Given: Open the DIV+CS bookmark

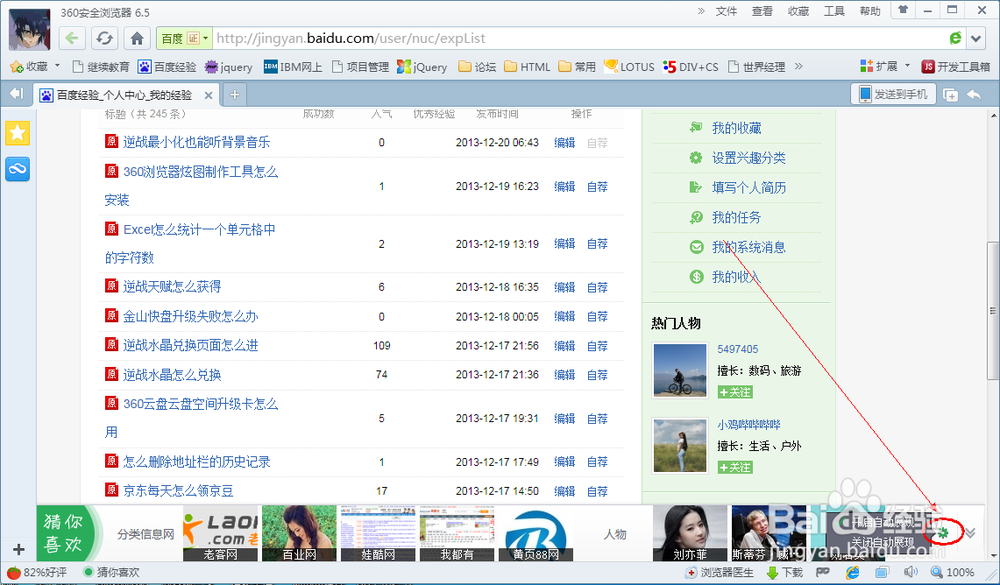Looking at the screenshot, I should pyautogui.click(x=690, y=67).
